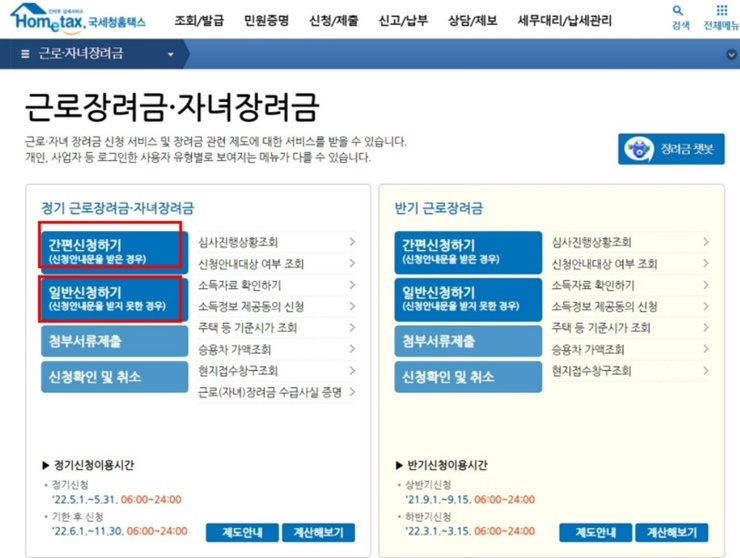The height and width of the screenshot is (558, 740).
Task: Click the 반기 근로장려금 panel title
Action: 439,208
